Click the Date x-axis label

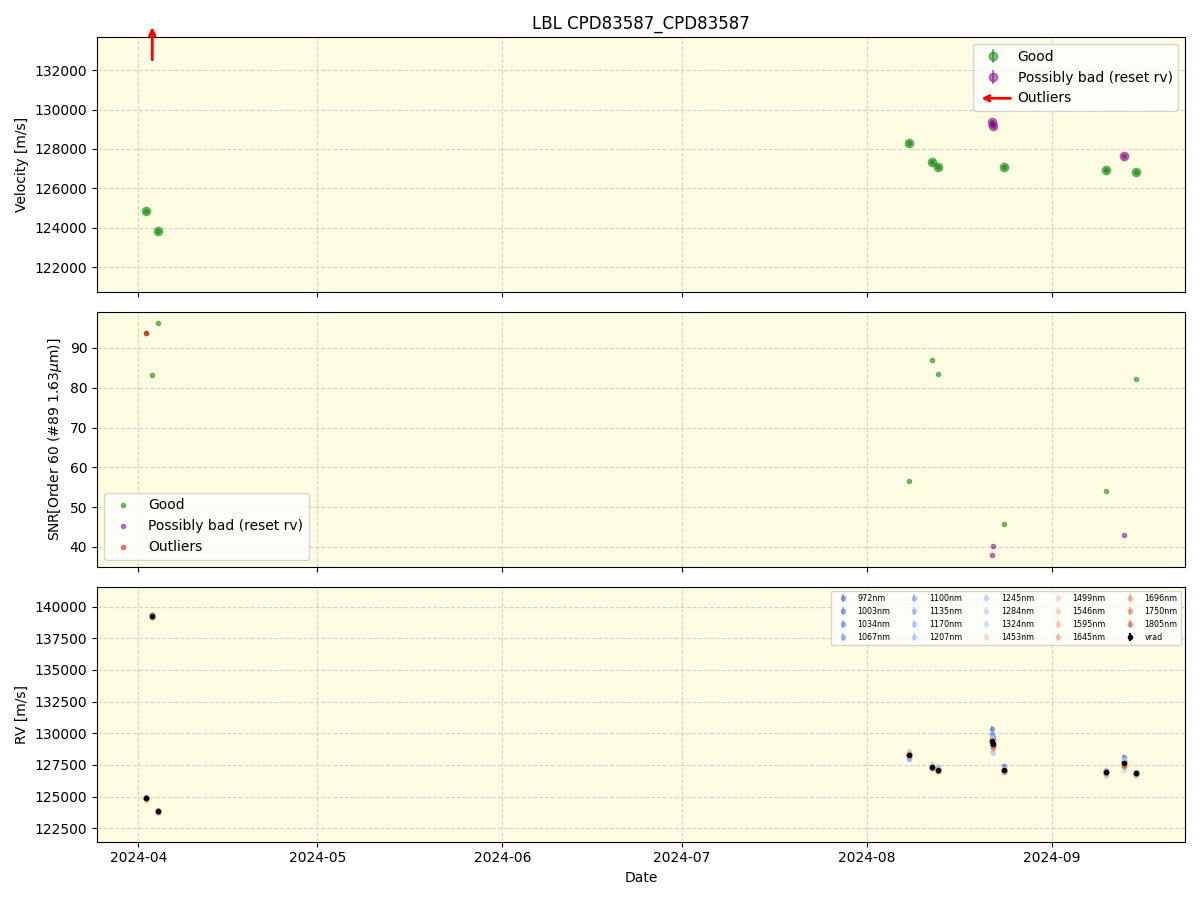tap(641, 878)
